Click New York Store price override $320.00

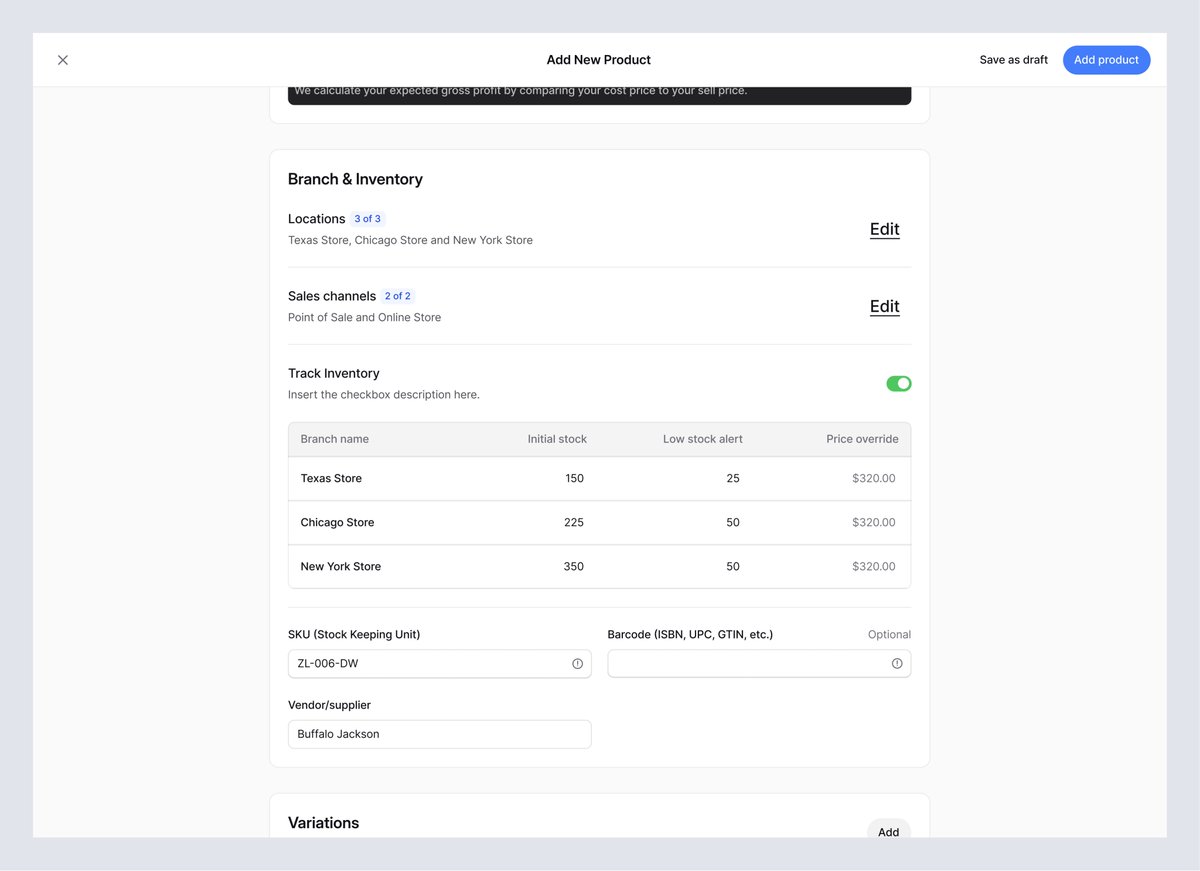(874, 567)
